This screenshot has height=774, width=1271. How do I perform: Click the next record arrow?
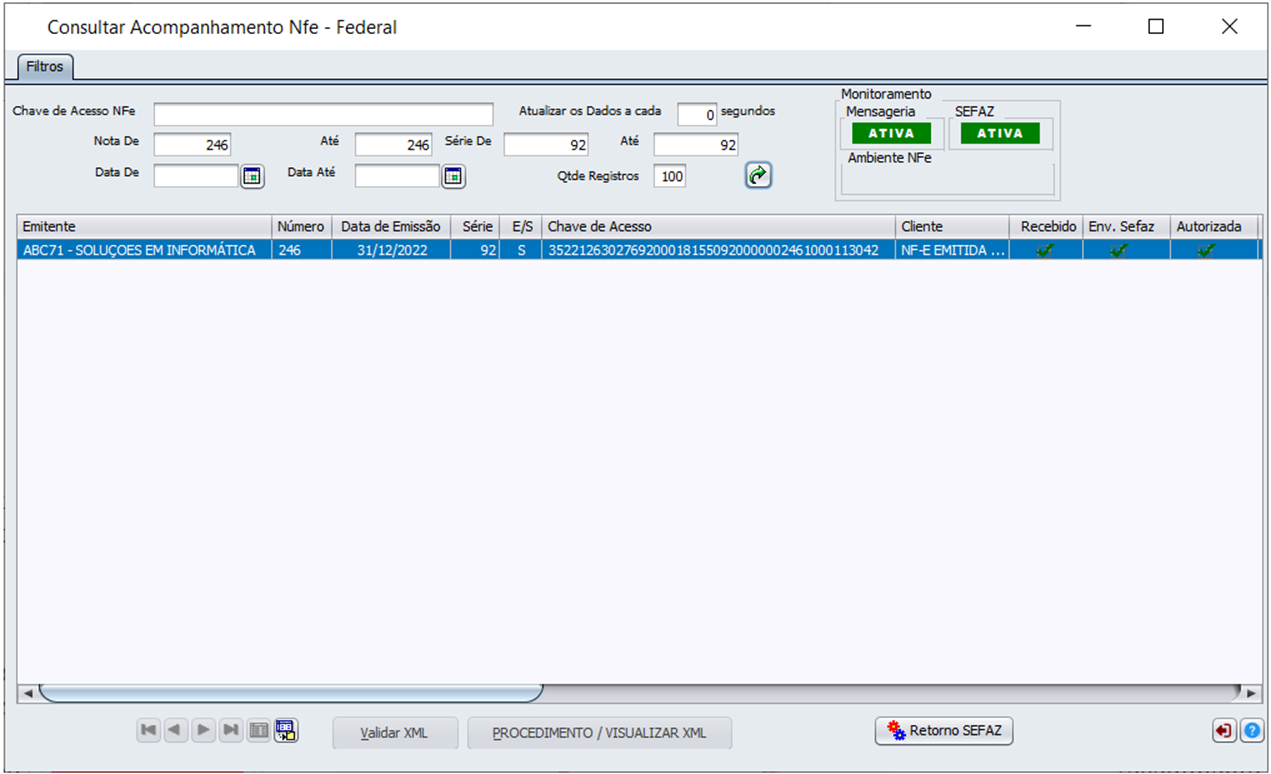tap(203, 731)
